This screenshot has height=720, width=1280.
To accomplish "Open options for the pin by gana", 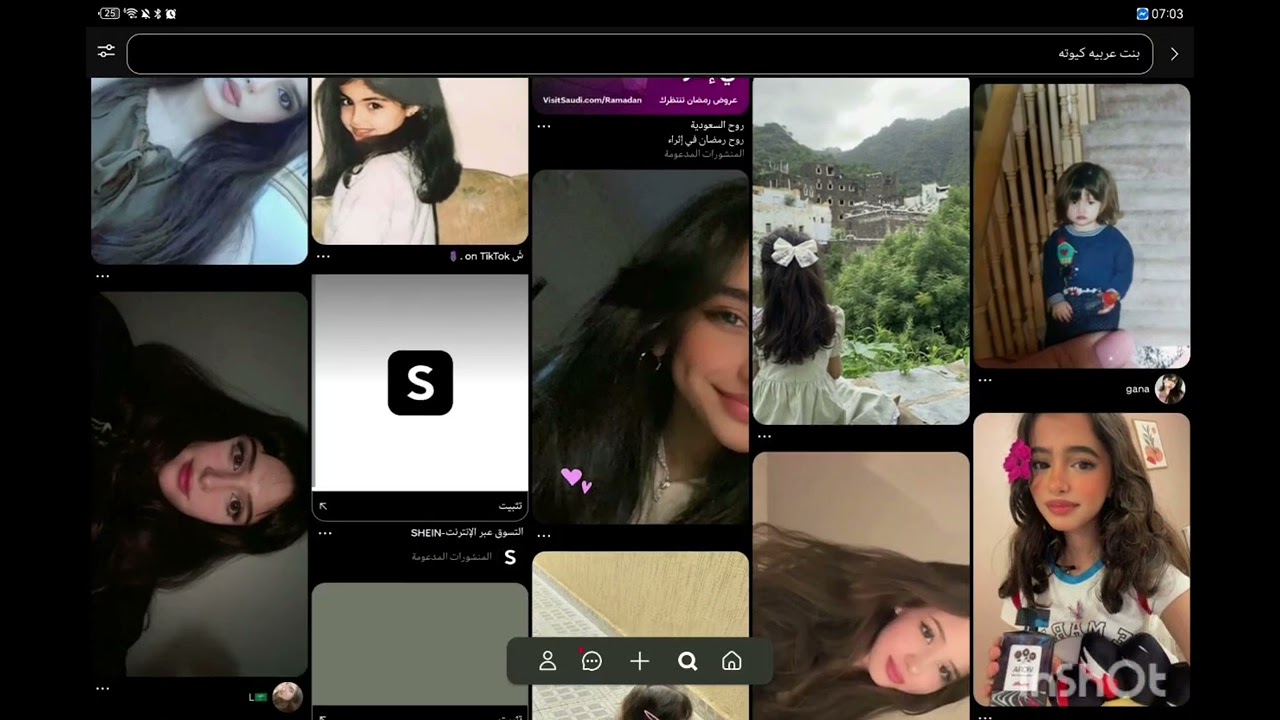I will pos(985,380).
